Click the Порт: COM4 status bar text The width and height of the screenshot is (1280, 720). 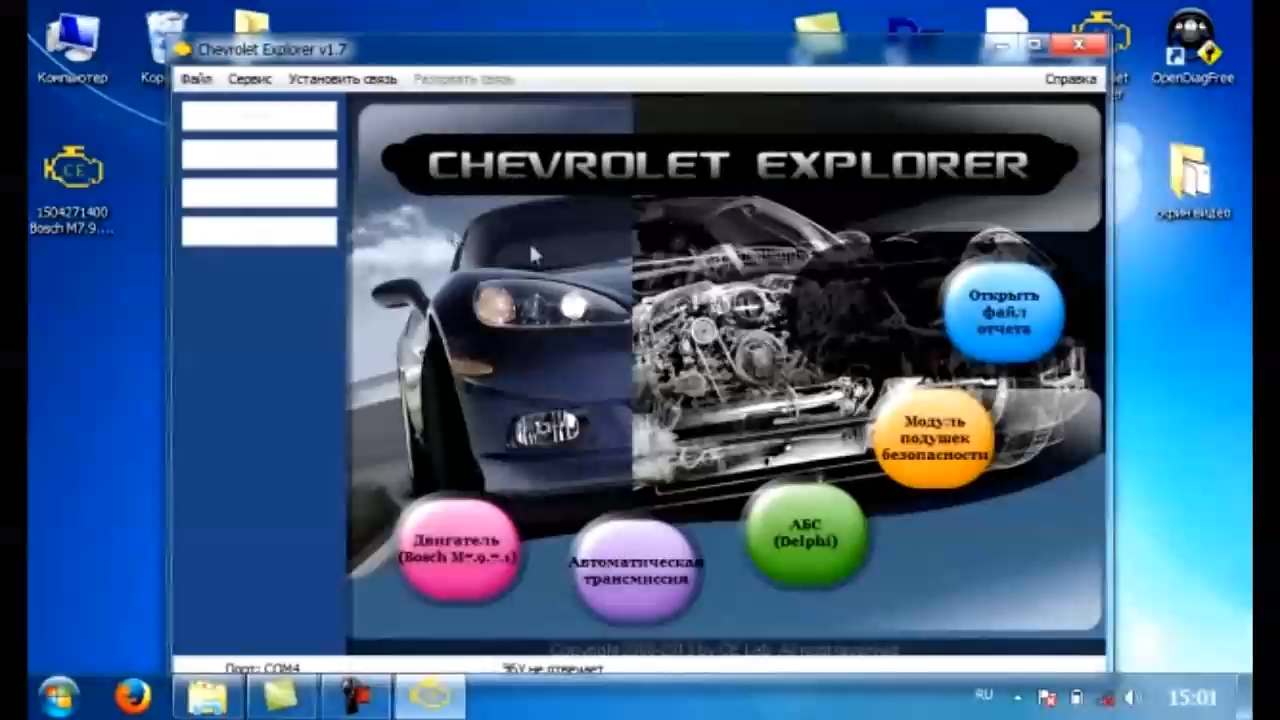(x=262, y=668)
